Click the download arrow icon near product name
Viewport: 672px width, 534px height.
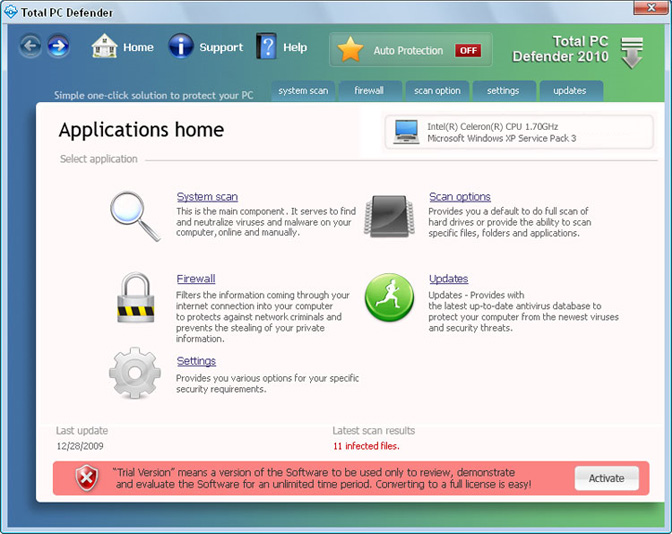coord(632,53)
